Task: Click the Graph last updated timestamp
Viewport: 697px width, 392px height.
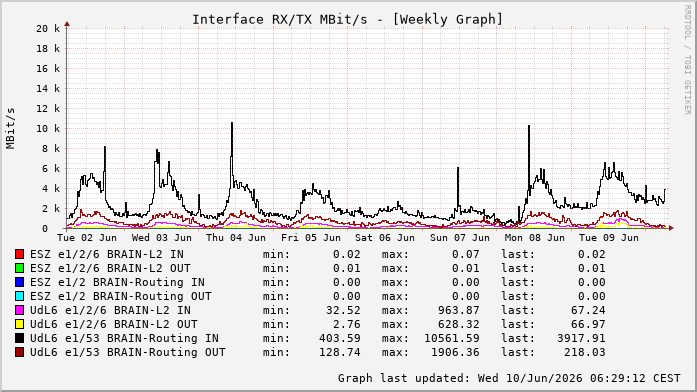Action: (x=509, y=378)
